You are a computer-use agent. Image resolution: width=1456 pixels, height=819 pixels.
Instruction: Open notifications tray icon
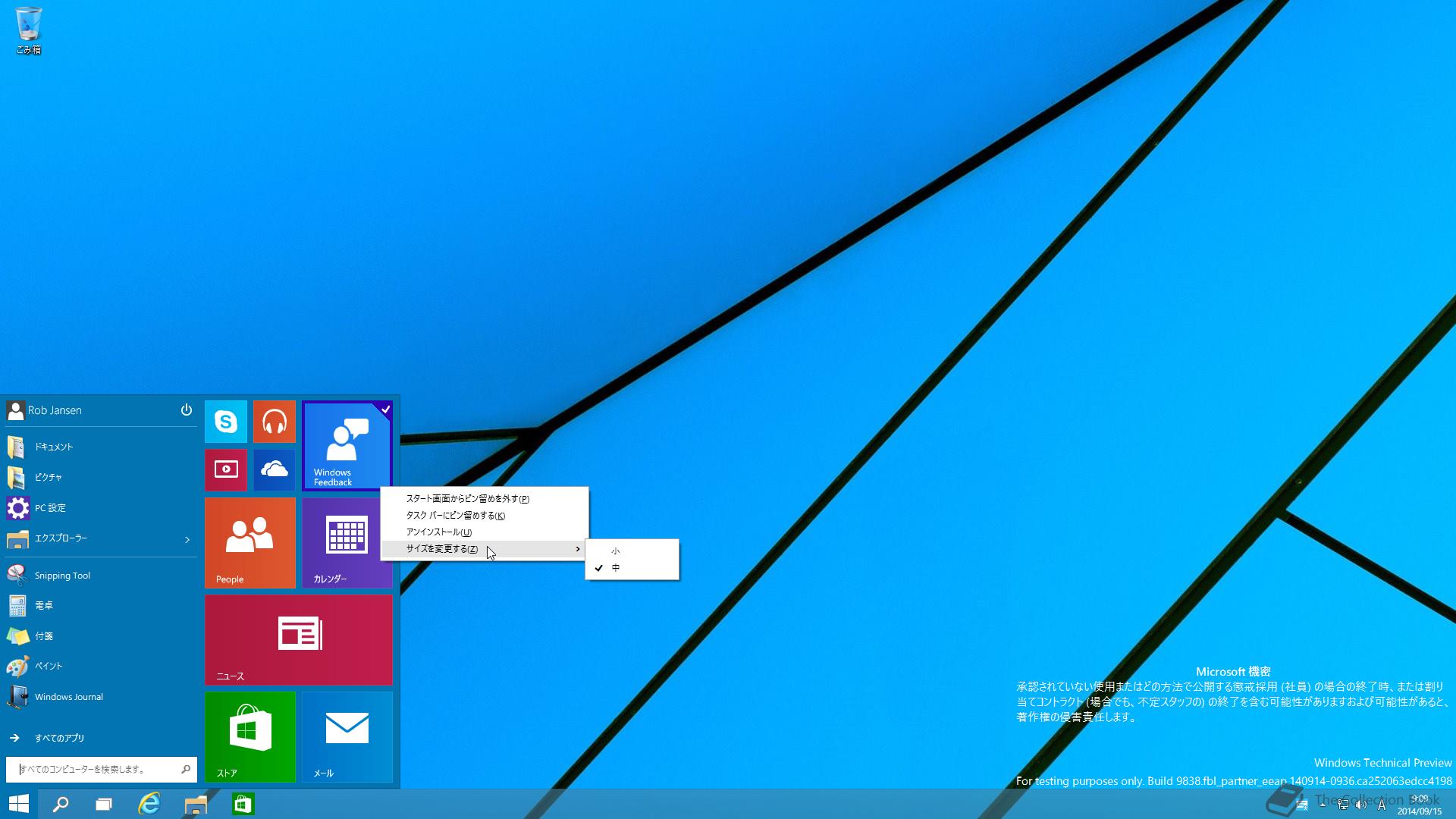tap(1302, 805)
